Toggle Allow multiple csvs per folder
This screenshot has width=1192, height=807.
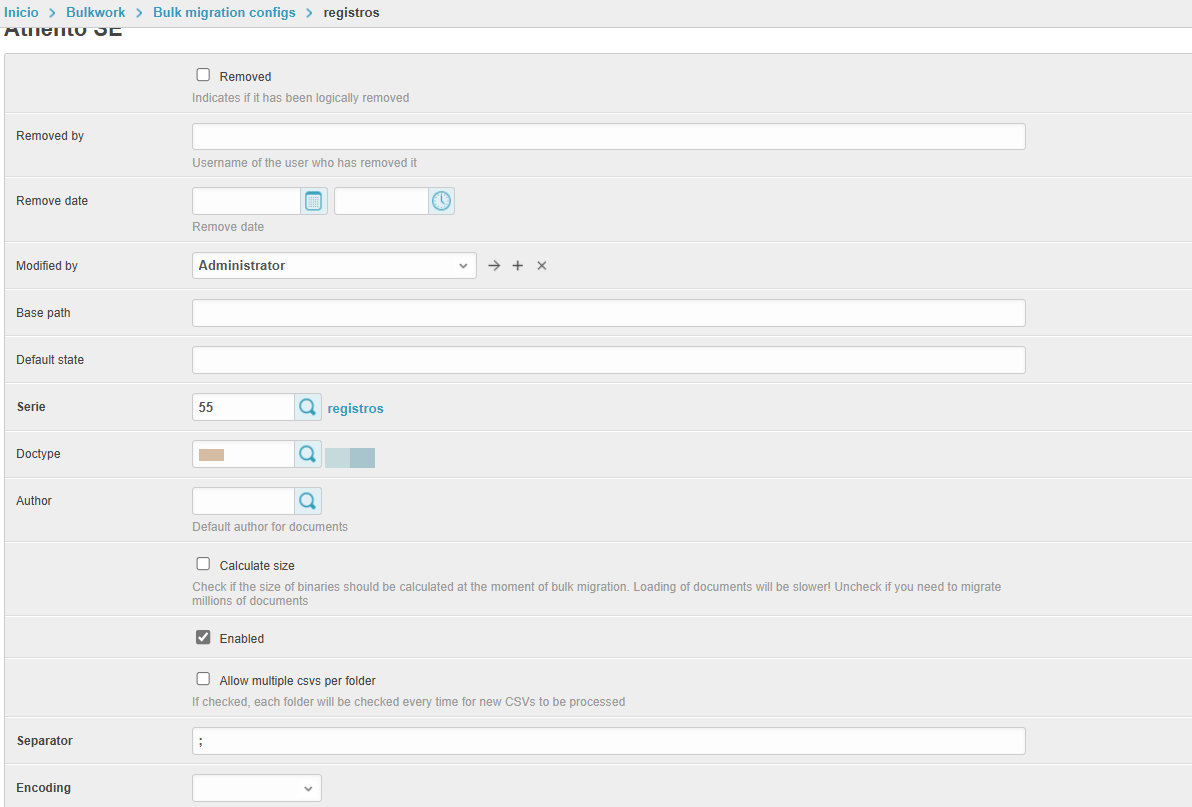[x=204, y=679]
